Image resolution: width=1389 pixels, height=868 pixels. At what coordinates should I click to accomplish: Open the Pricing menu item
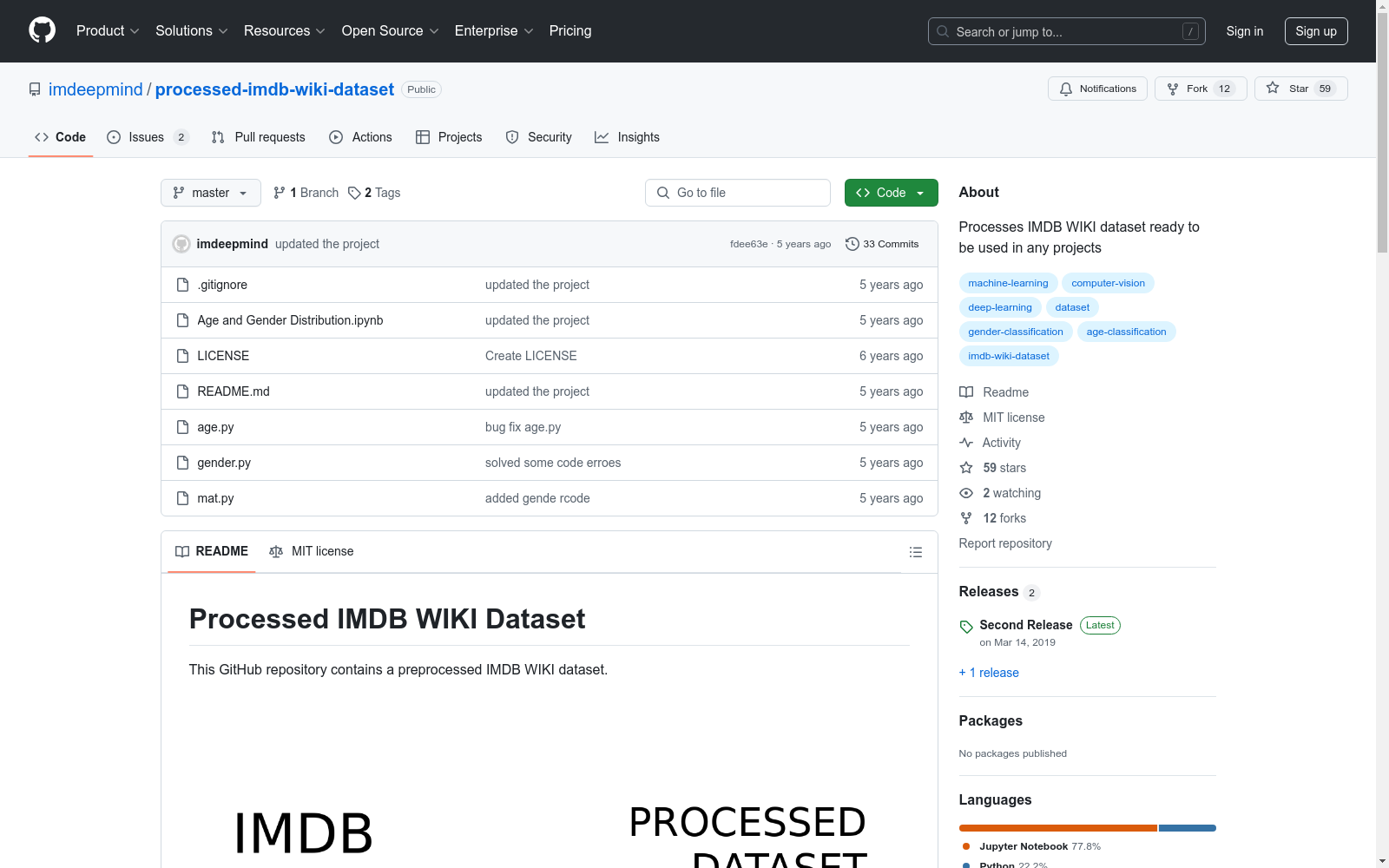pyautogui.click(x=569, y=30)
